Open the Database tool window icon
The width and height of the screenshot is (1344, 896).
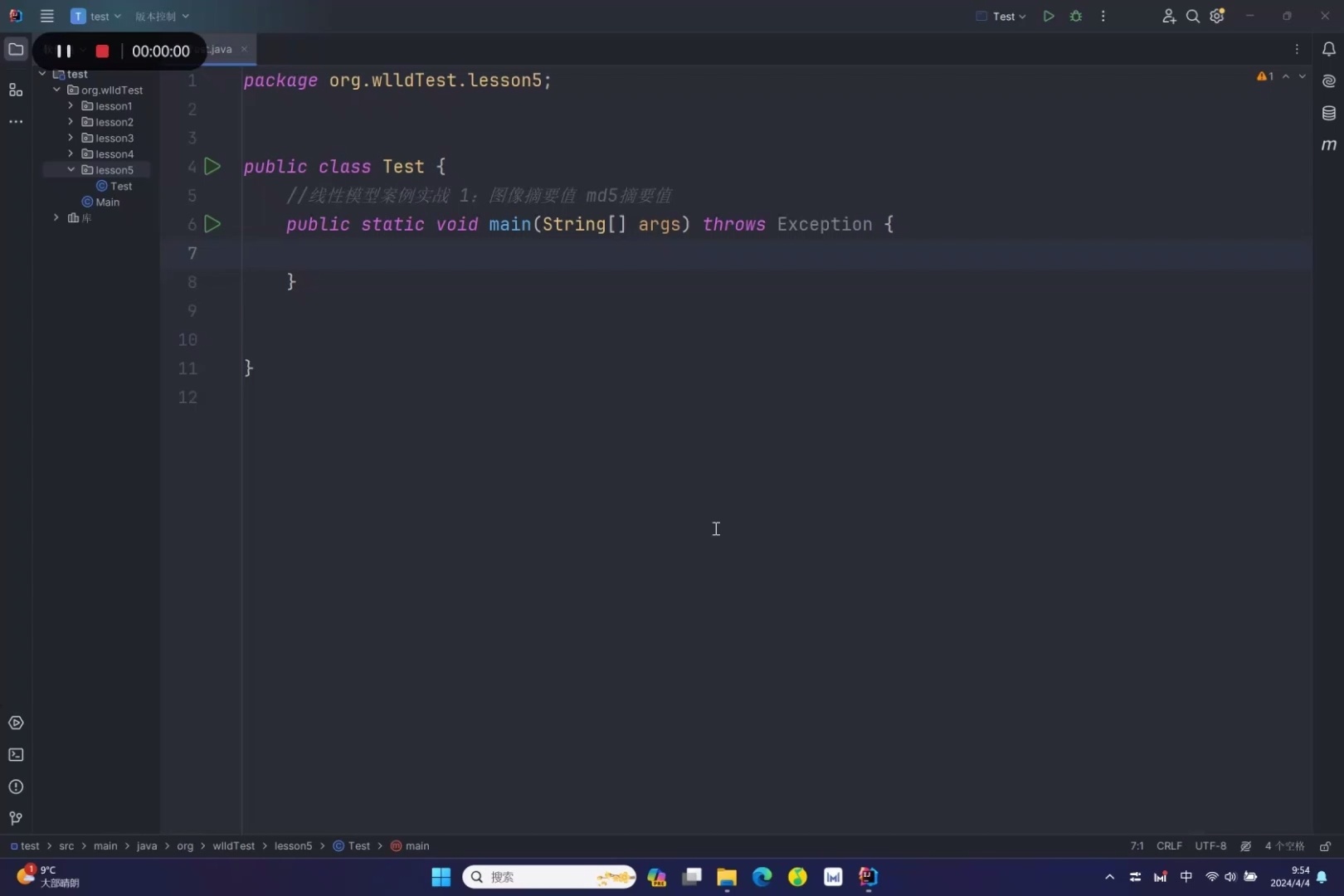tap(1329, 113)
